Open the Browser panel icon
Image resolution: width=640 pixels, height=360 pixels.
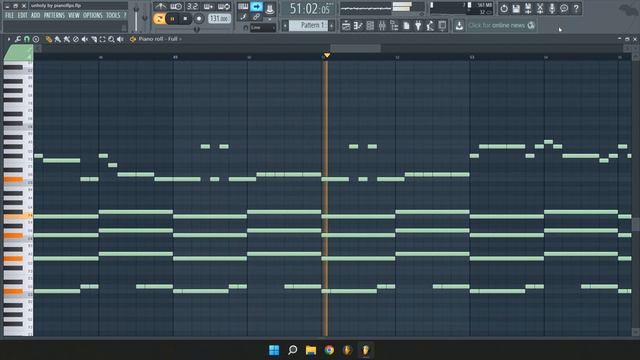394,26
